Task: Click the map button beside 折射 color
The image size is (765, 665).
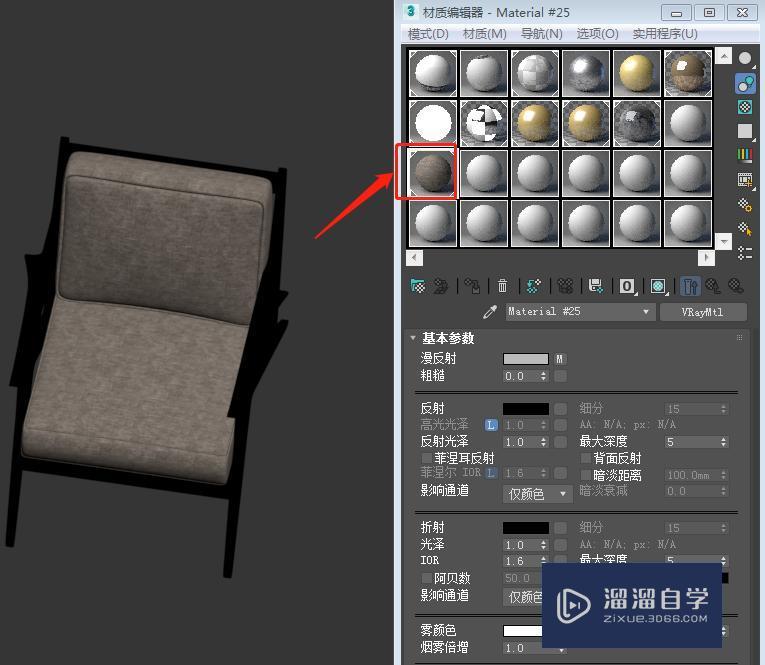Action: [x=561, y=528]
